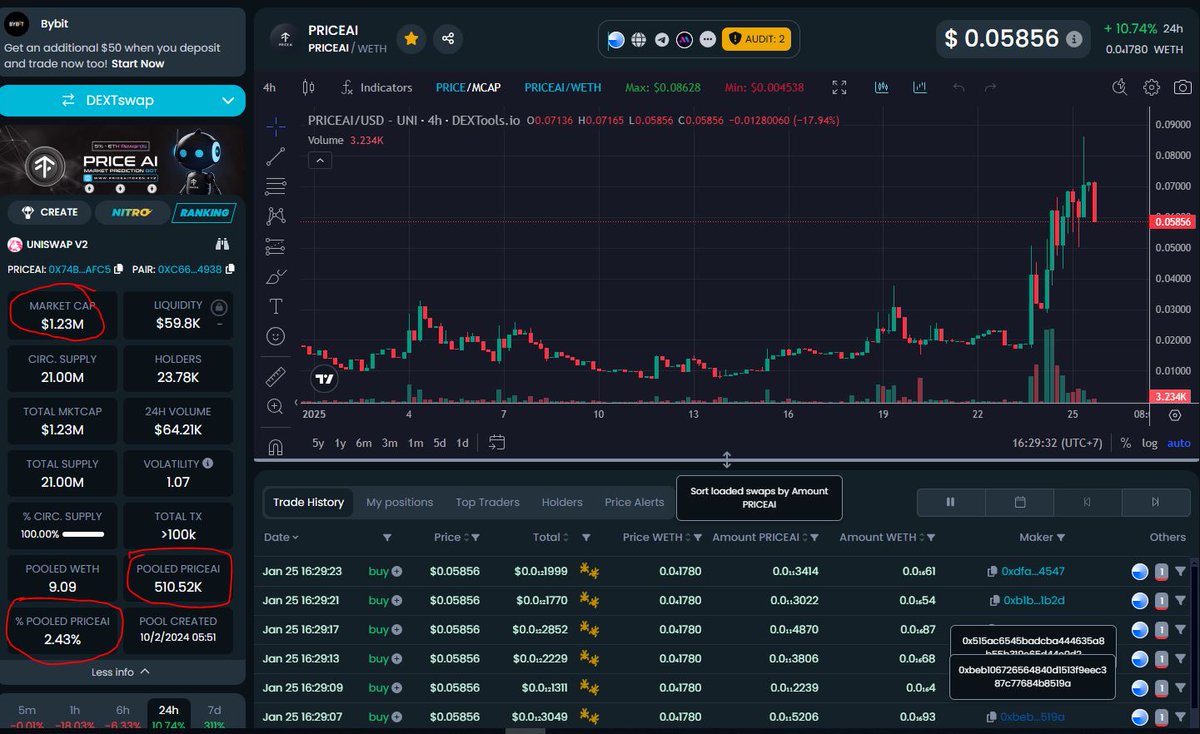Select the brush drawing tool

(275, 276)
